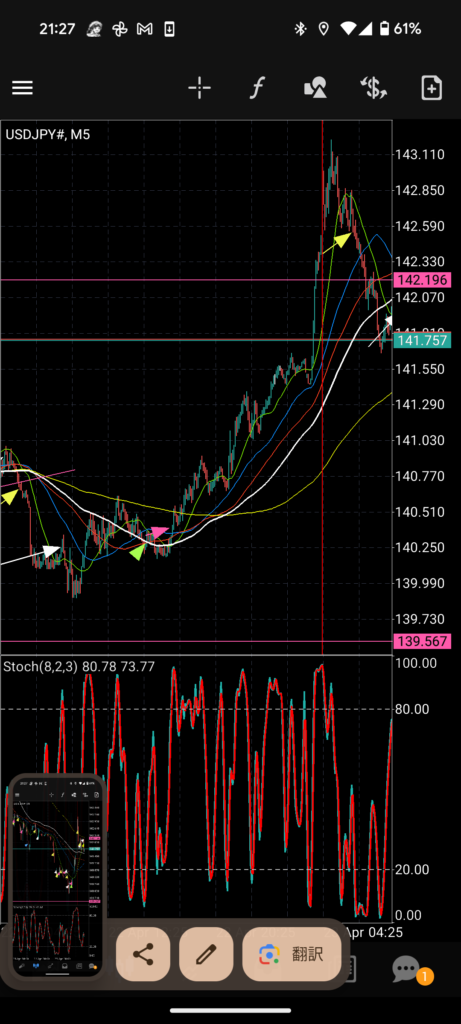
Task: Select the green 141.757 current price label
Action: coord(422,340)
